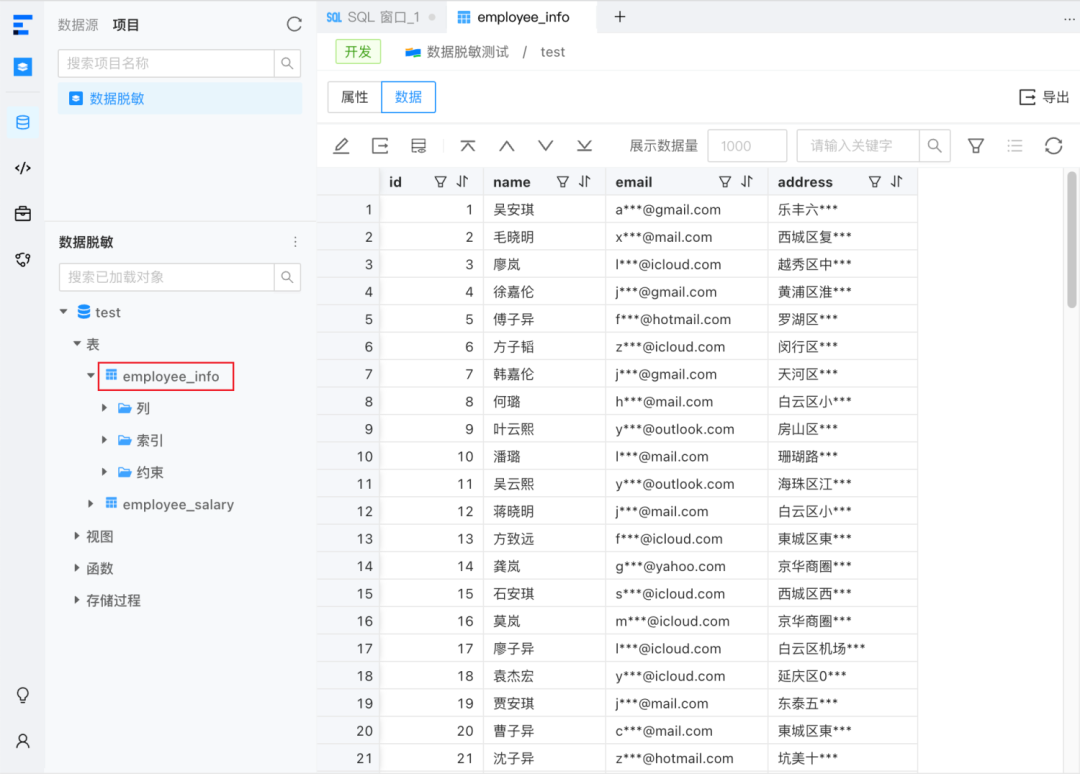Image resolution: width=1080 pixels, height=774 pixels.
Task: Refresh the project list
Action: coord(294,25)
